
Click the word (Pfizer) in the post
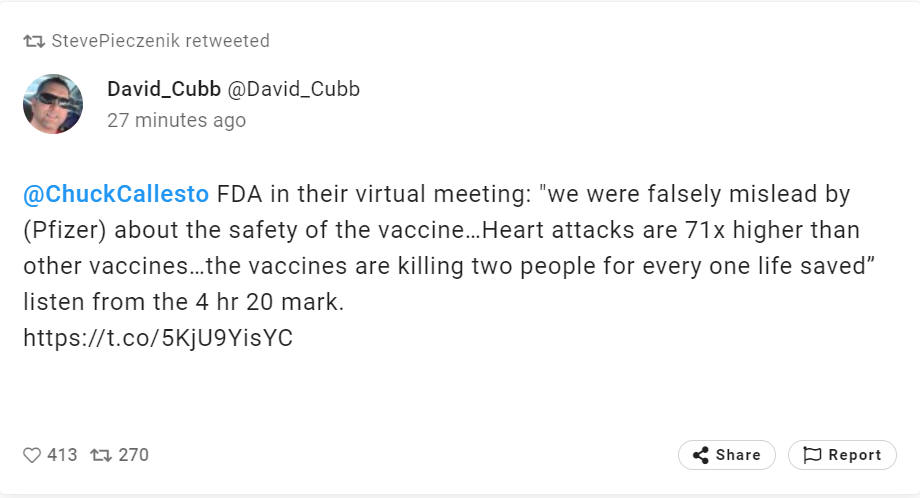click(x=65, y=231)
